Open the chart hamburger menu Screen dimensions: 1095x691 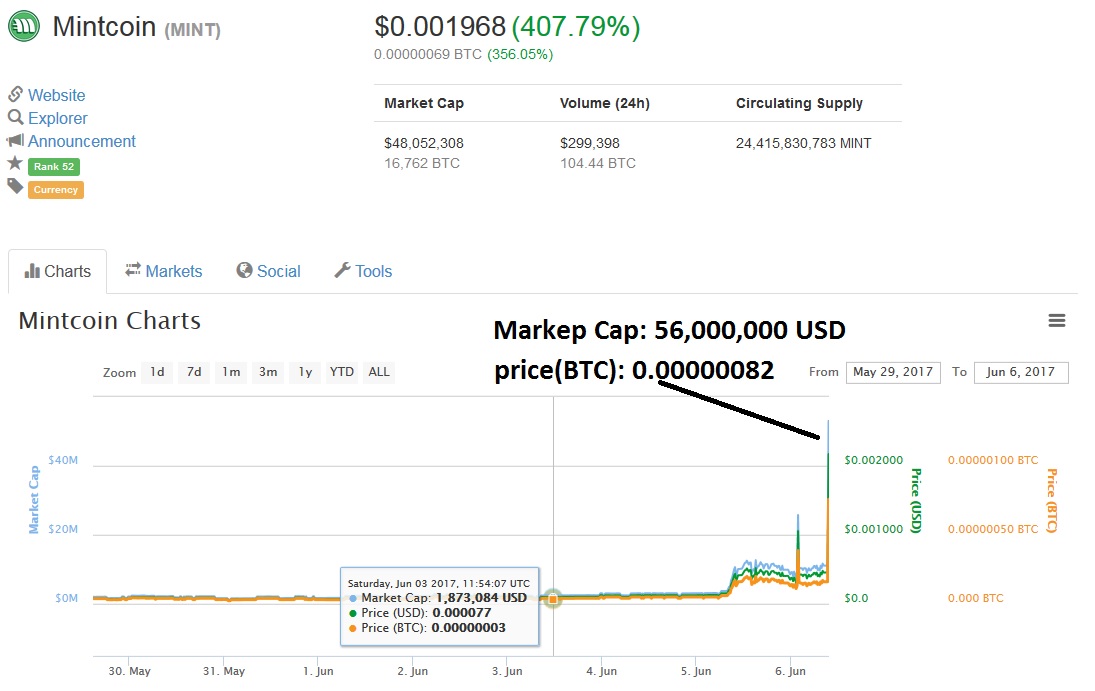(x=1057, y=321)
